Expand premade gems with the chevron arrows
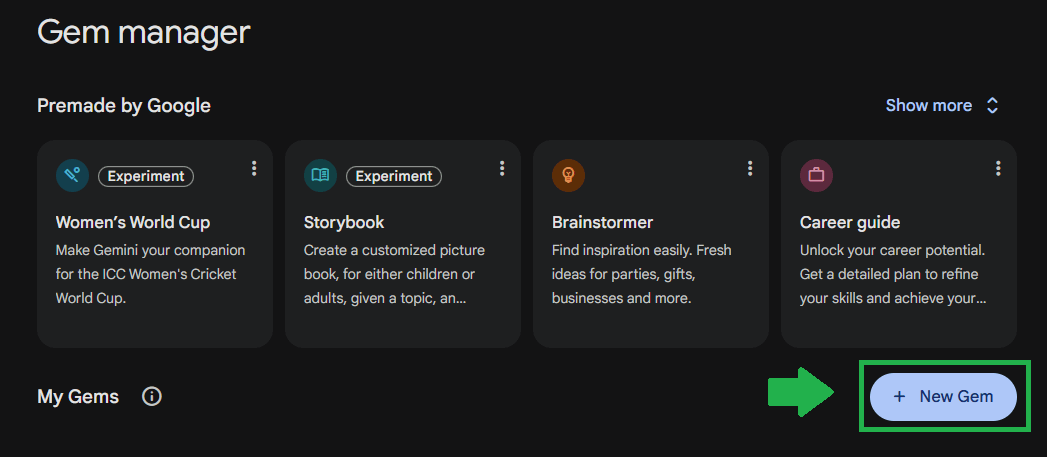The height and width of the screenshot is (457, 1047). [x=992, y=105]
